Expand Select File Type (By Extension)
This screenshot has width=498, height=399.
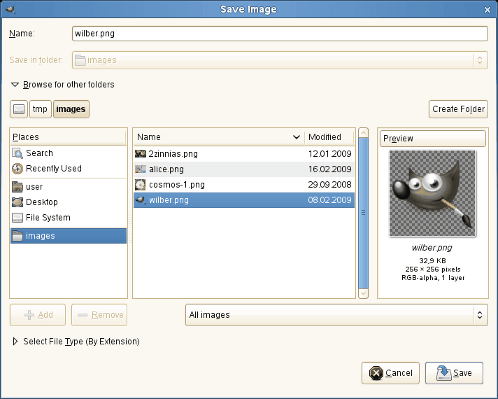pyautogui.click(x=15, y=341)
